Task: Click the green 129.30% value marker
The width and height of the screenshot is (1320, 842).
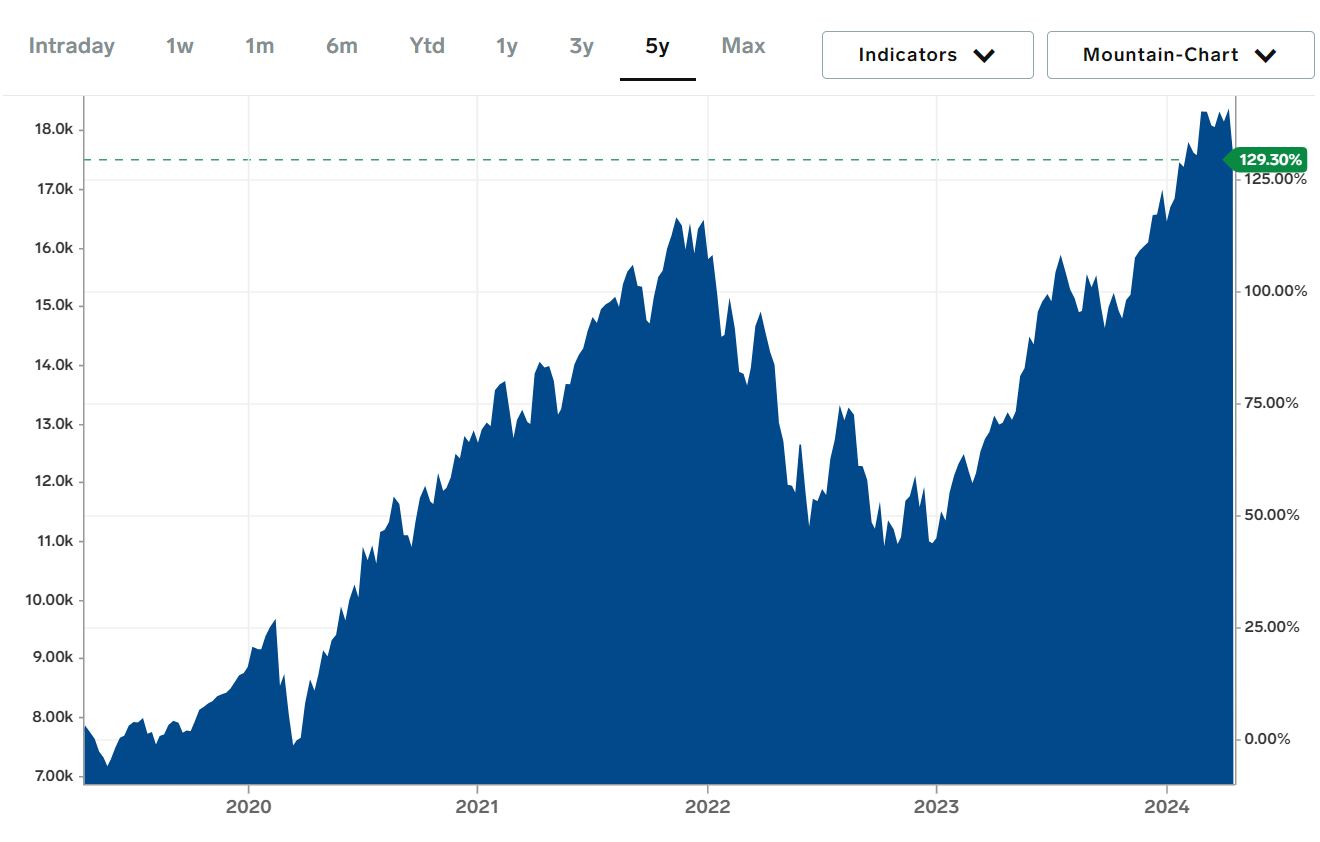Action: tap(1269, 160)
